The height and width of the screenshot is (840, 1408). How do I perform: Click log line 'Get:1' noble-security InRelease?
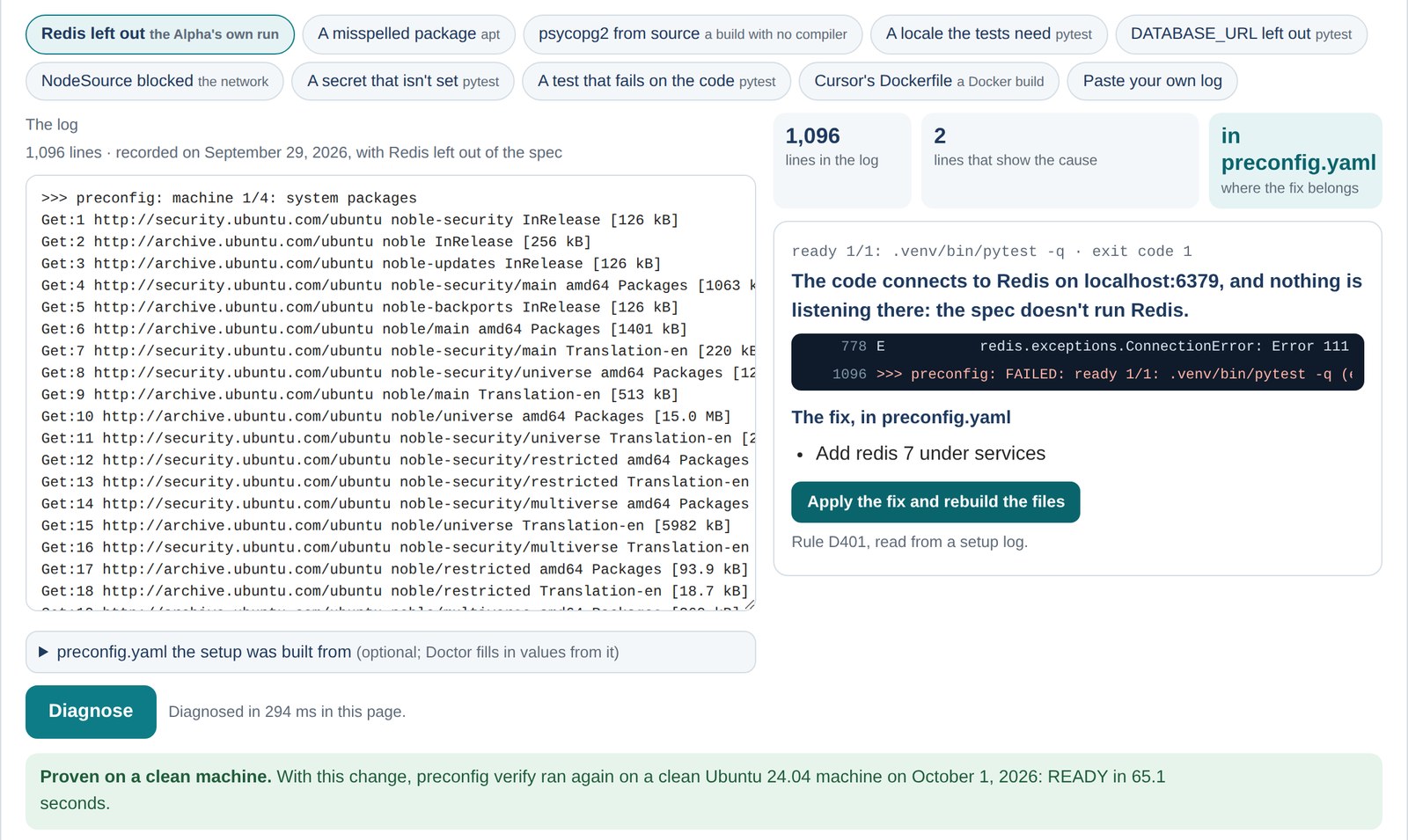(x=360, y=220)
